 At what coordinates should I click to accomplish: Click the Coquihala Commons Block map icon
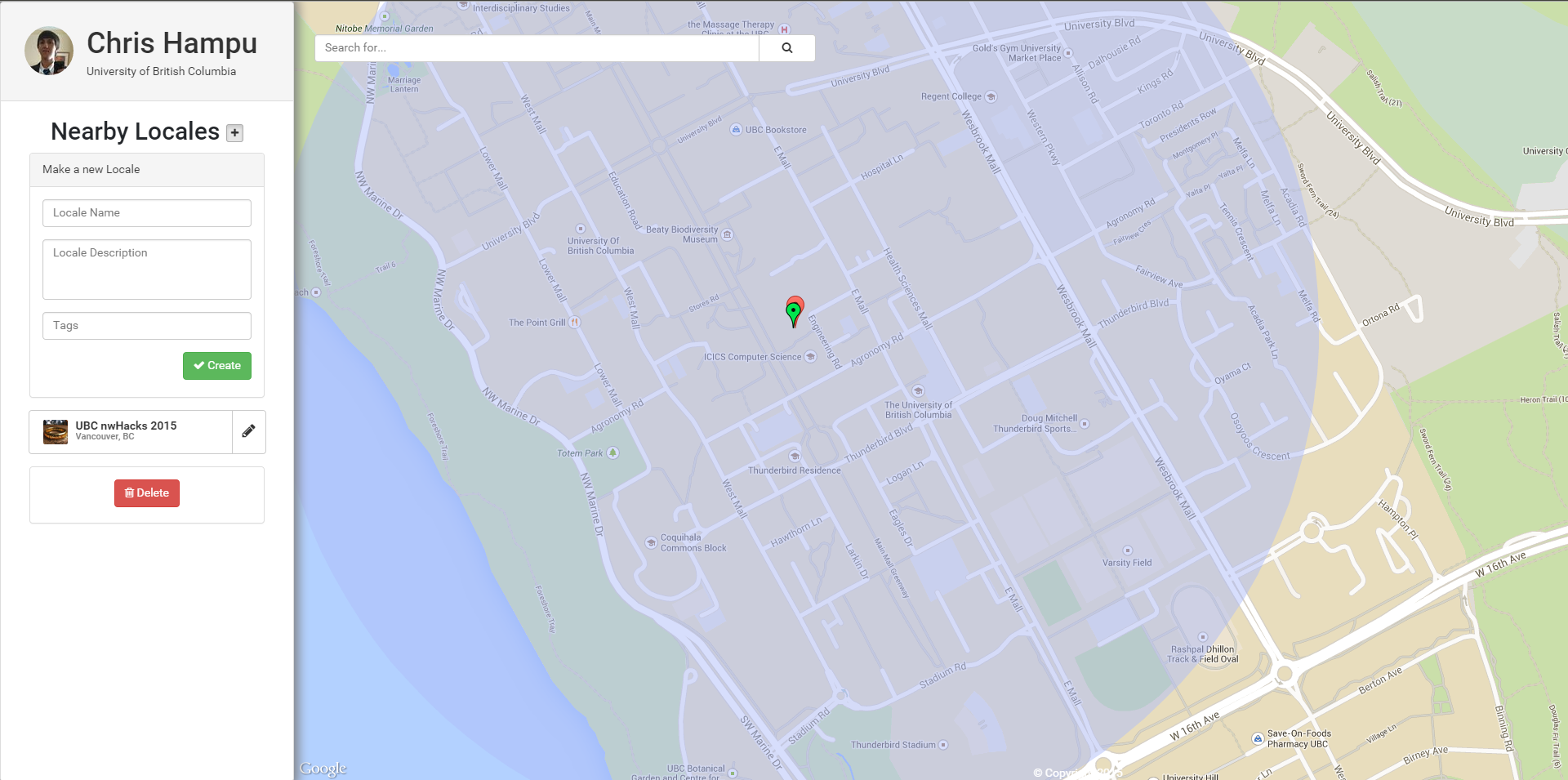(651, 542)
